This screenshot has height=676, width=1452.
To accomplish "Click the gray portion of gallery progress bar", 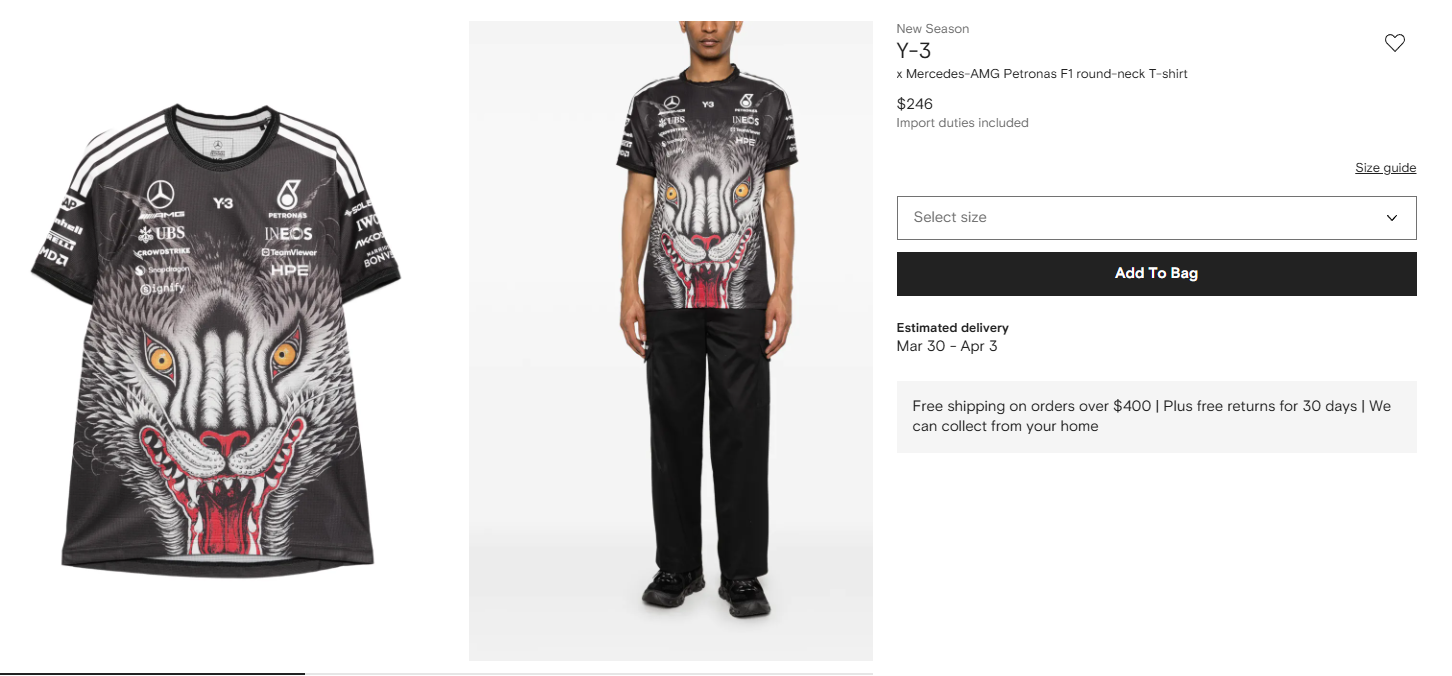I will [589, 673].
